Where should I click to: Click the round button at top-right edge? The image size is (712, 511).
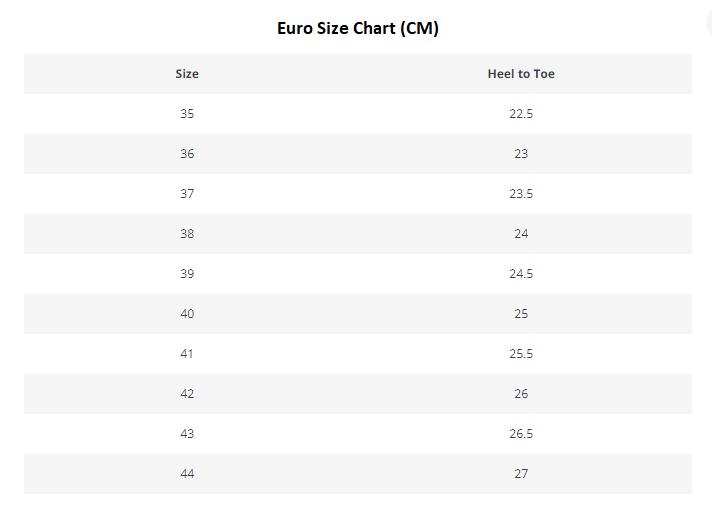click(709, 21)
